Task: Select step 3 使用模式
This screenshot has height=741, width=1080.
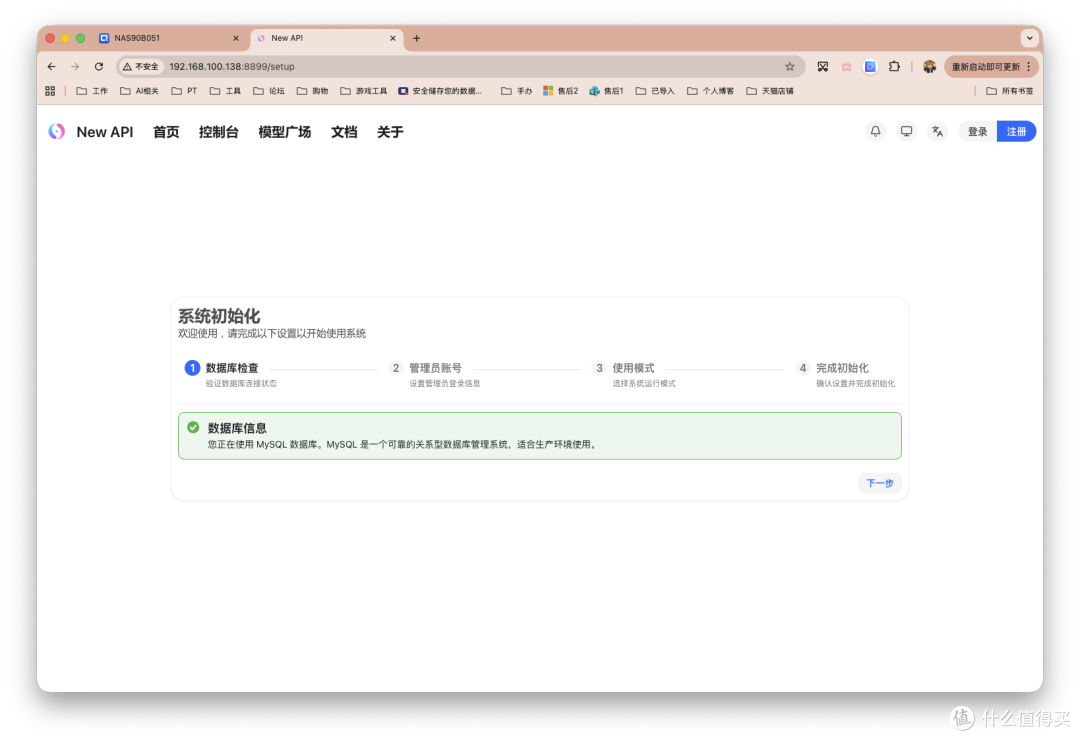Action: (x=634, y=374)
